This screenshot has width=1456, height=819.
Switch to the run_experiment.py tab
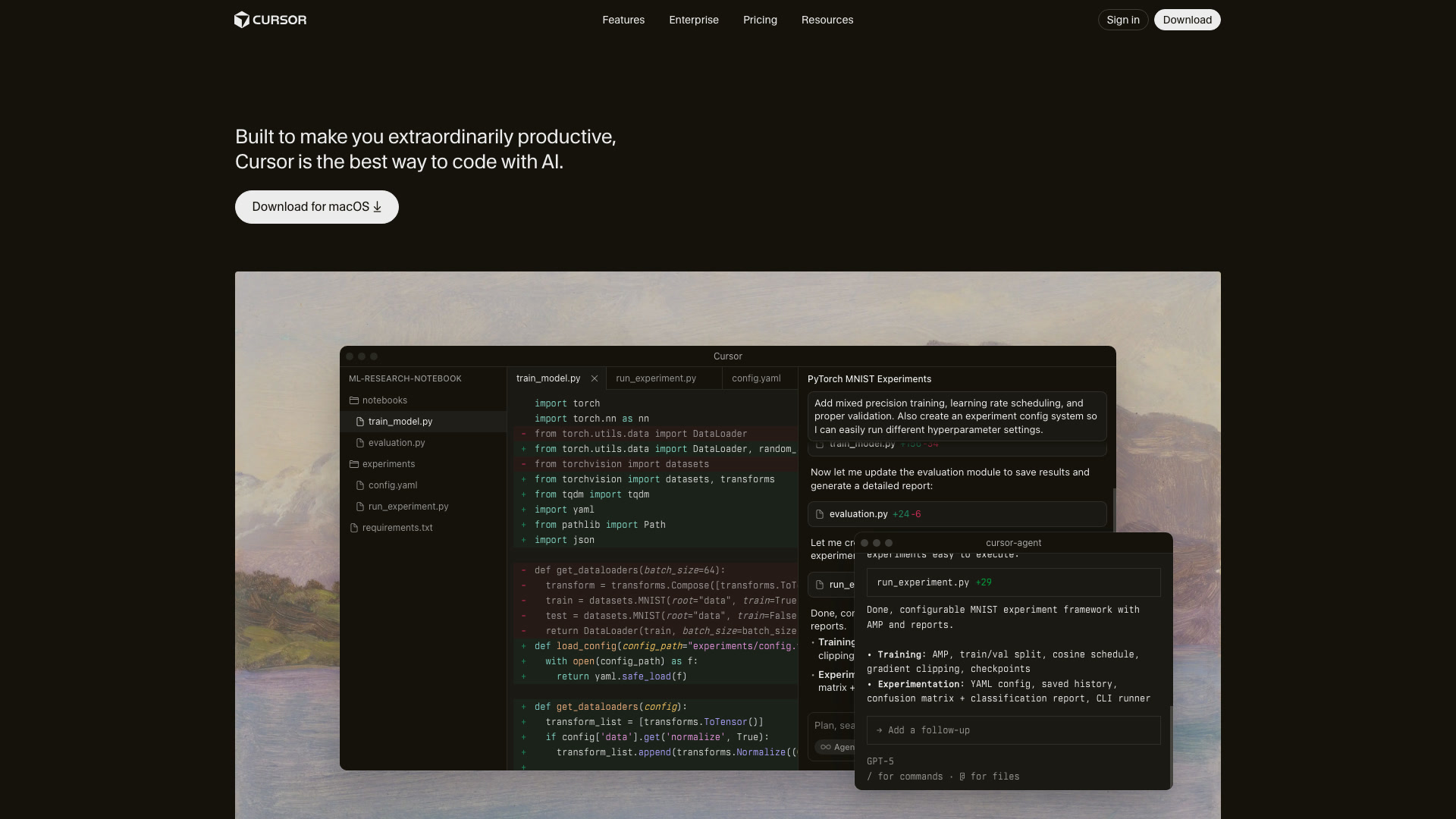click(655, 378)
